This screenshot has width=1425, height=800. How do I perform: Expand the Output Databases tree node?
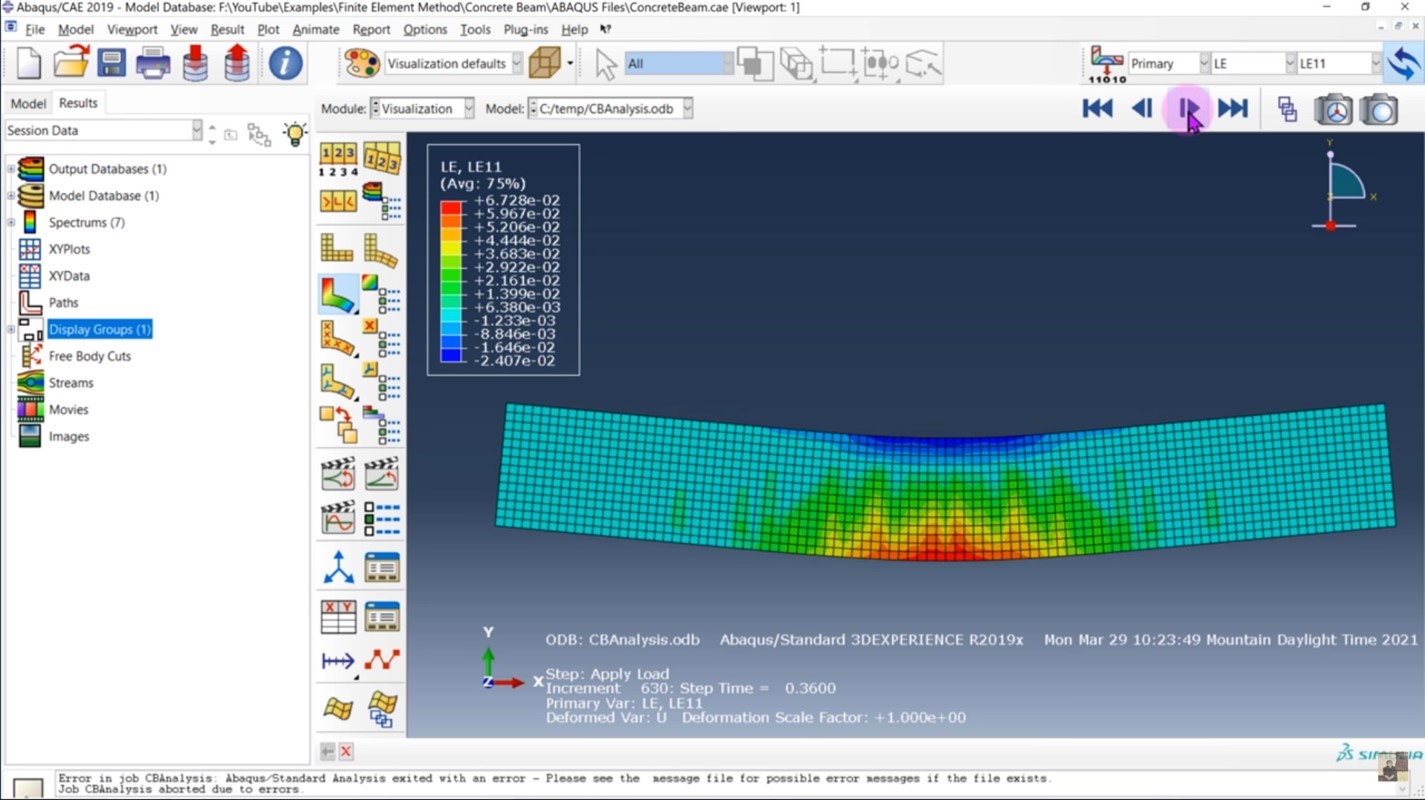(x=11, y=169)
